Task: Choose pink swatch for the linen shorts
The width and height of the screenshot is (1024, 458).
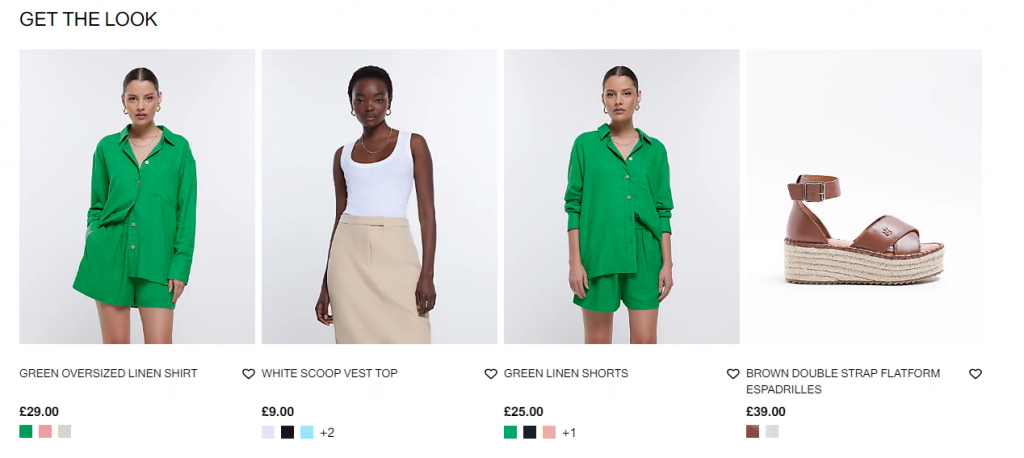Action: pyautogui.click(x=549, y=432)
